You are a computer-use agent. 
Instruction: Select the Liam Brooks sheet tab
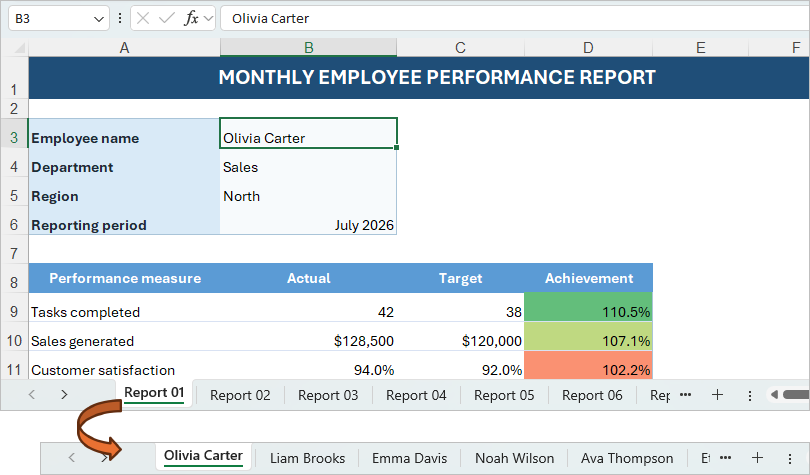[307, 458]
